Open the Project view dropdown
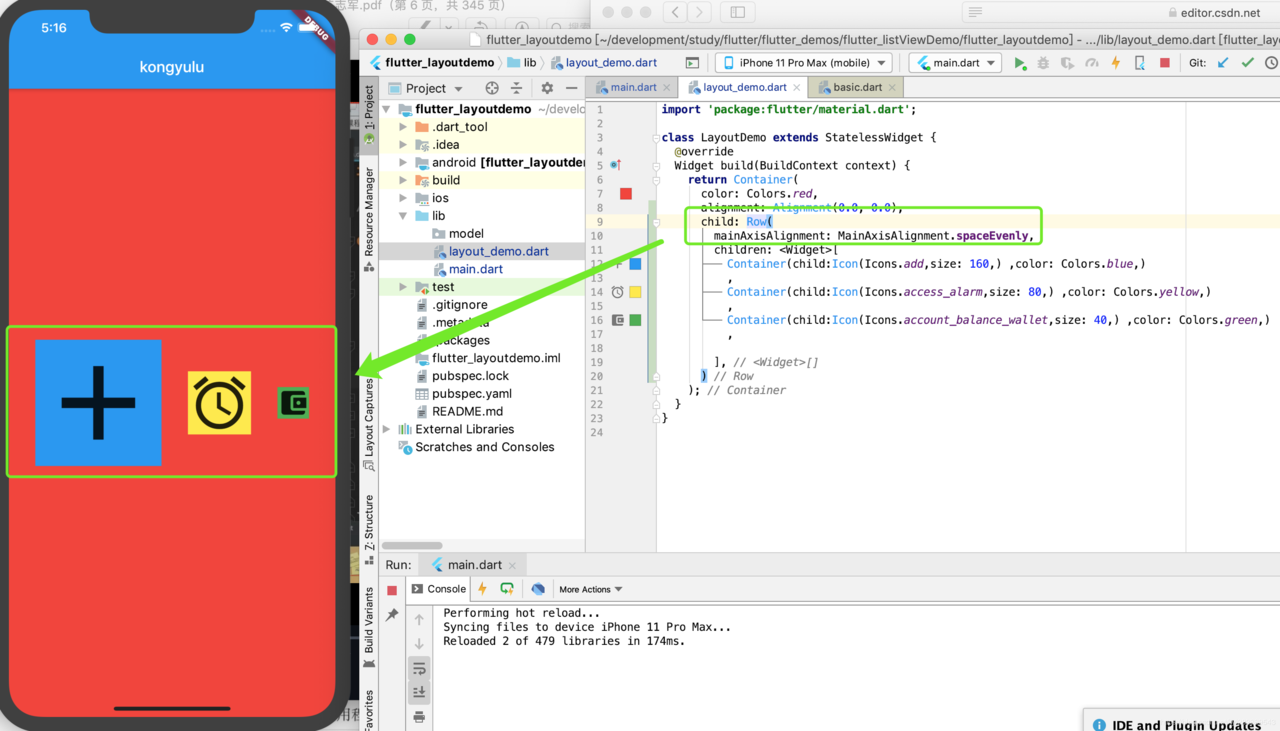The height and width of the screenshot is (731, 1280). pos(426,88)
